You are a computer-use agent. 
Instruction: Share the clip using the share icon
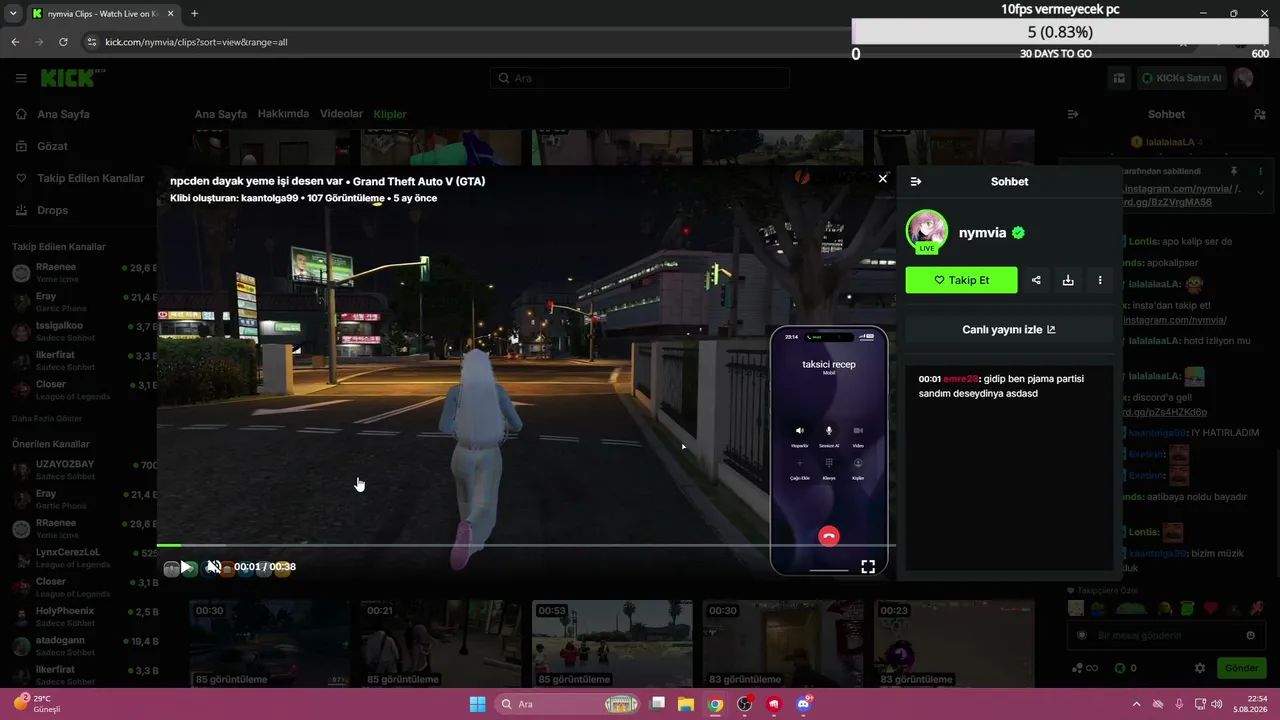point(1036,280)
